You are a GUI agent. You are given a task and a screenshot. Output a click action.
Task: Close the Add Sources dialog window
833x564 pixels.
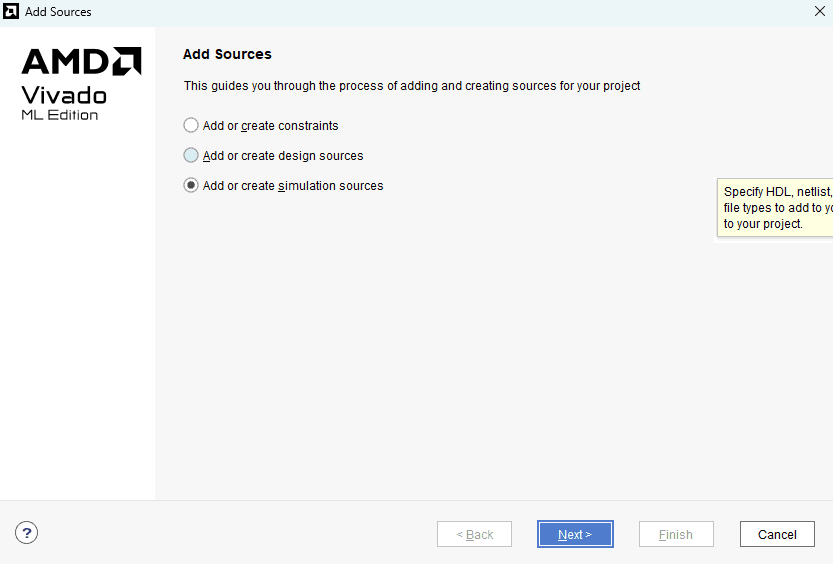(x=820, y=12)
